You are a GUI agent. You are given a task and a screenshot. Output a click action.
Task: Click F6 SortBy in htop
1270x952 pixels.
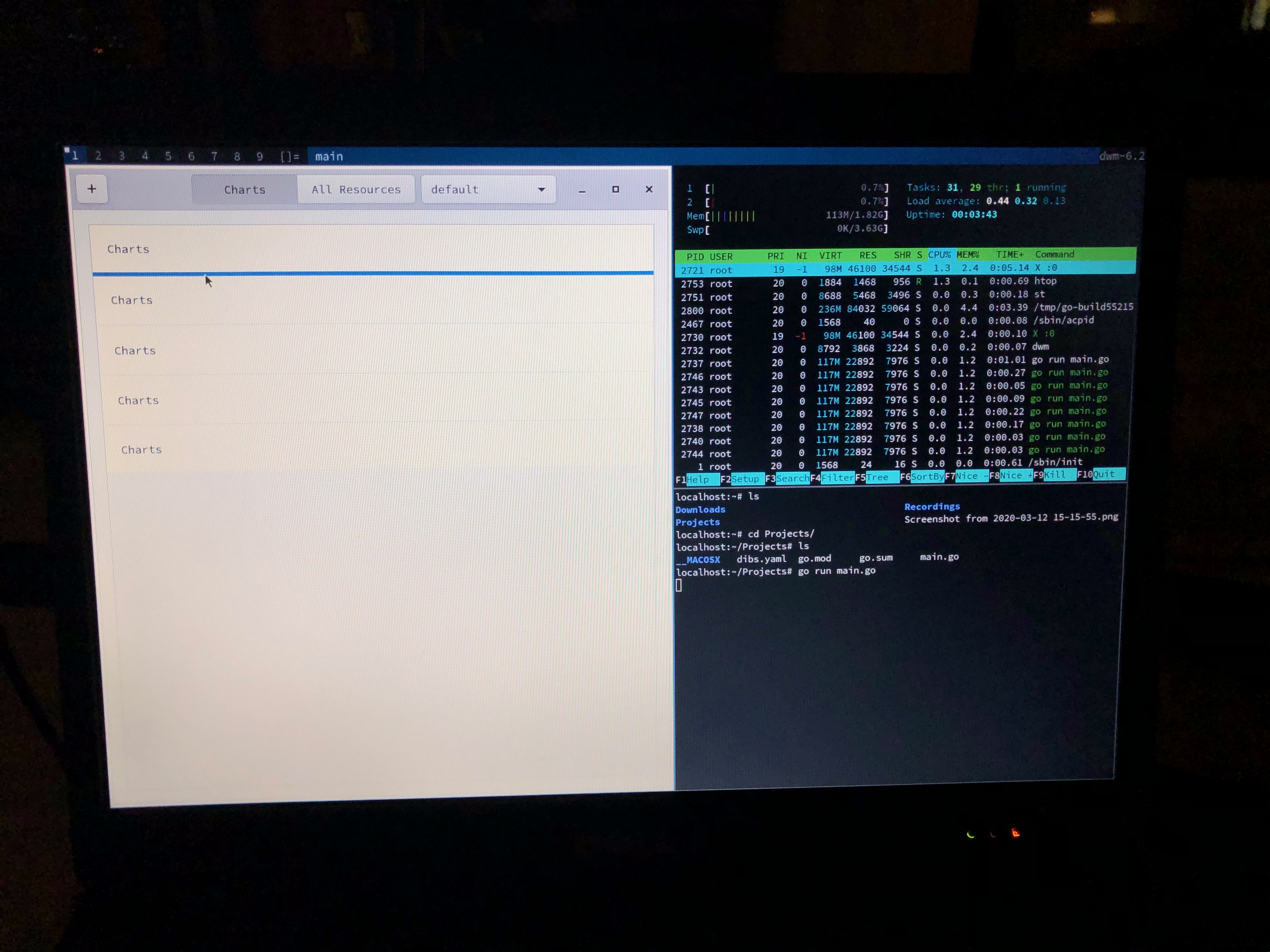pyautogui.click(x=922, y=477)
